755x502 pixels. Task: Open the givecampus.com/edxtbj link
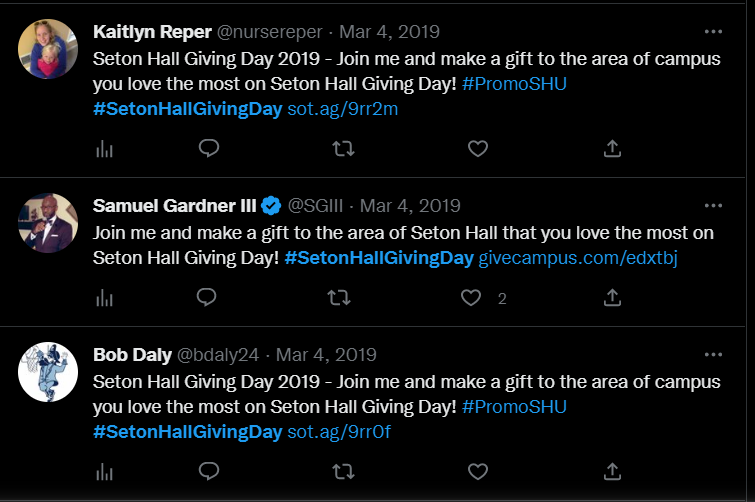pyautogui.click(x=579, y=258)
